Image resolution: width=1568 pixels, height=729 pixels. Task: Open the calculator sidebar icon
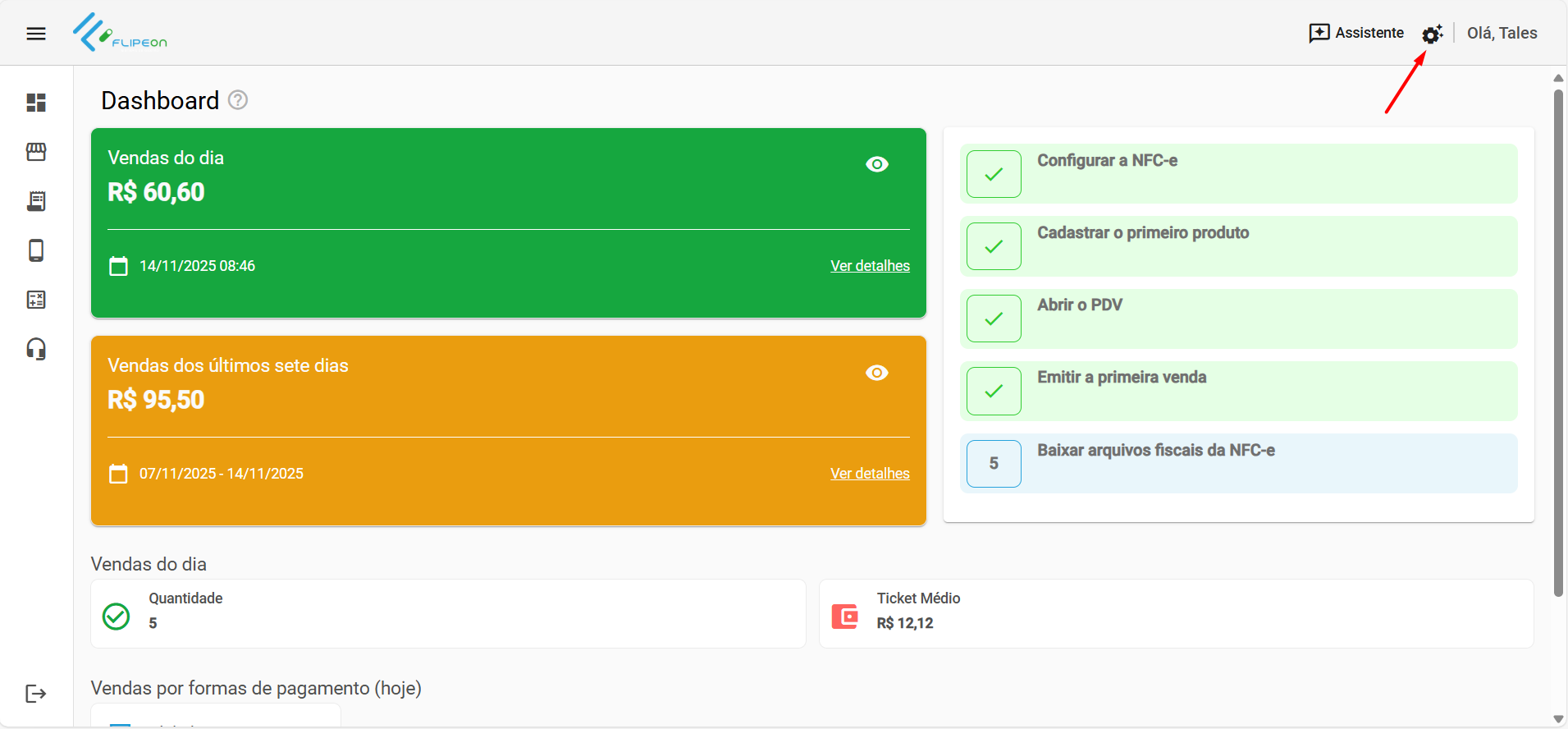[x=36, y=300]
